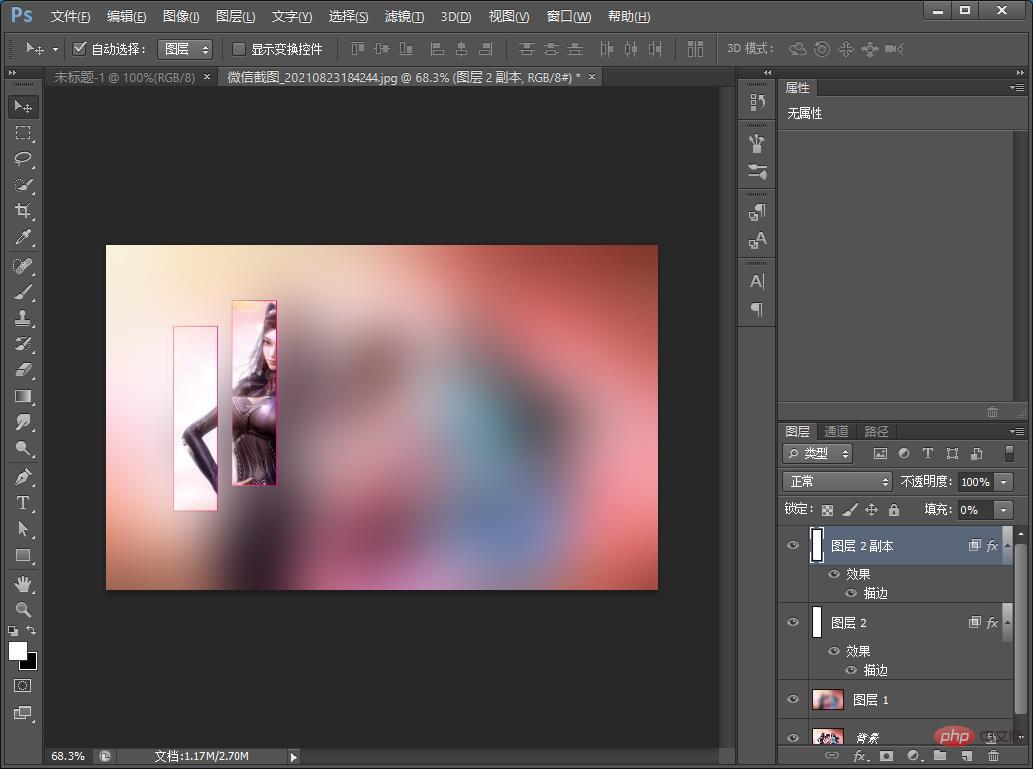Open the 滤镜 menu
This screenshot has height=769, width=1033.
(405, 16)
